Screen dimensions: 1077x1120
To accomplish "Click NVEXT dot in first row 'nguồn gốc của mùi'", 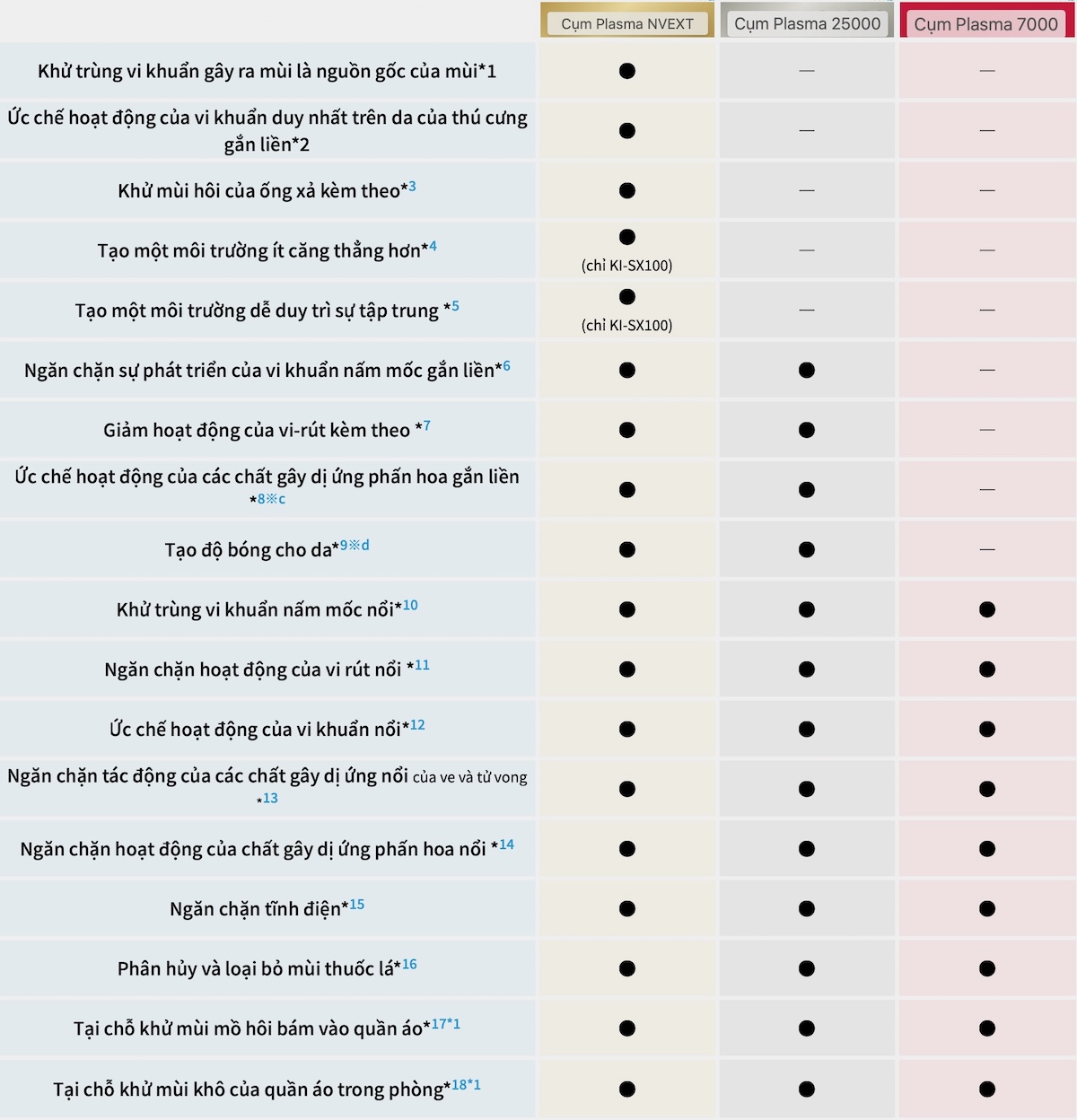I will click(627, 71).
